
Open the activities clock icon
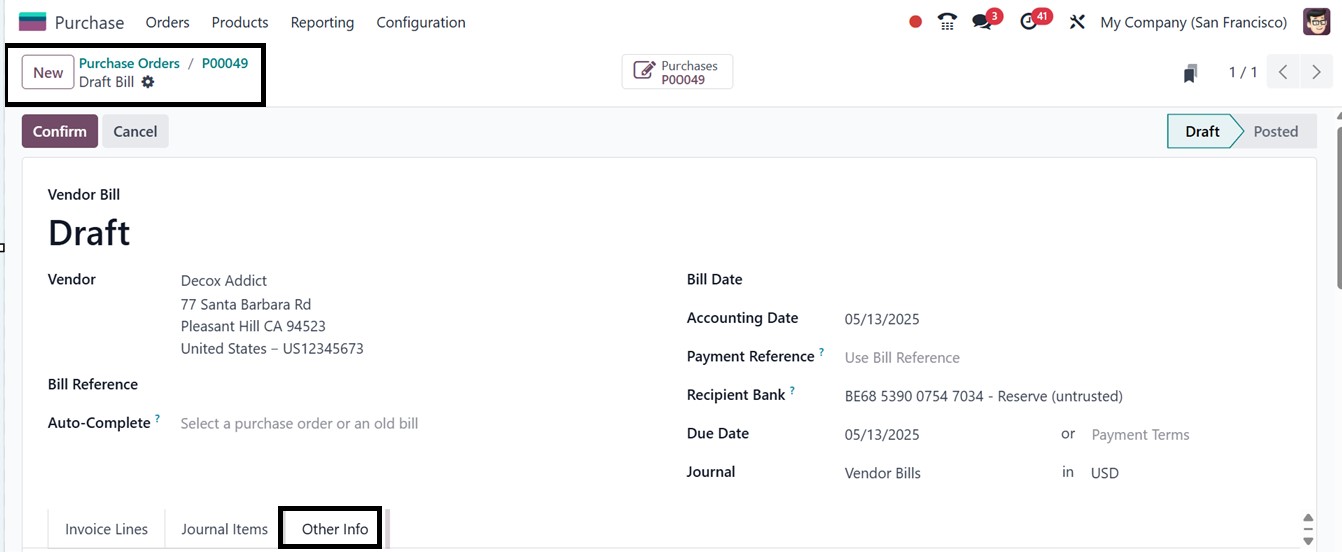1029,22
